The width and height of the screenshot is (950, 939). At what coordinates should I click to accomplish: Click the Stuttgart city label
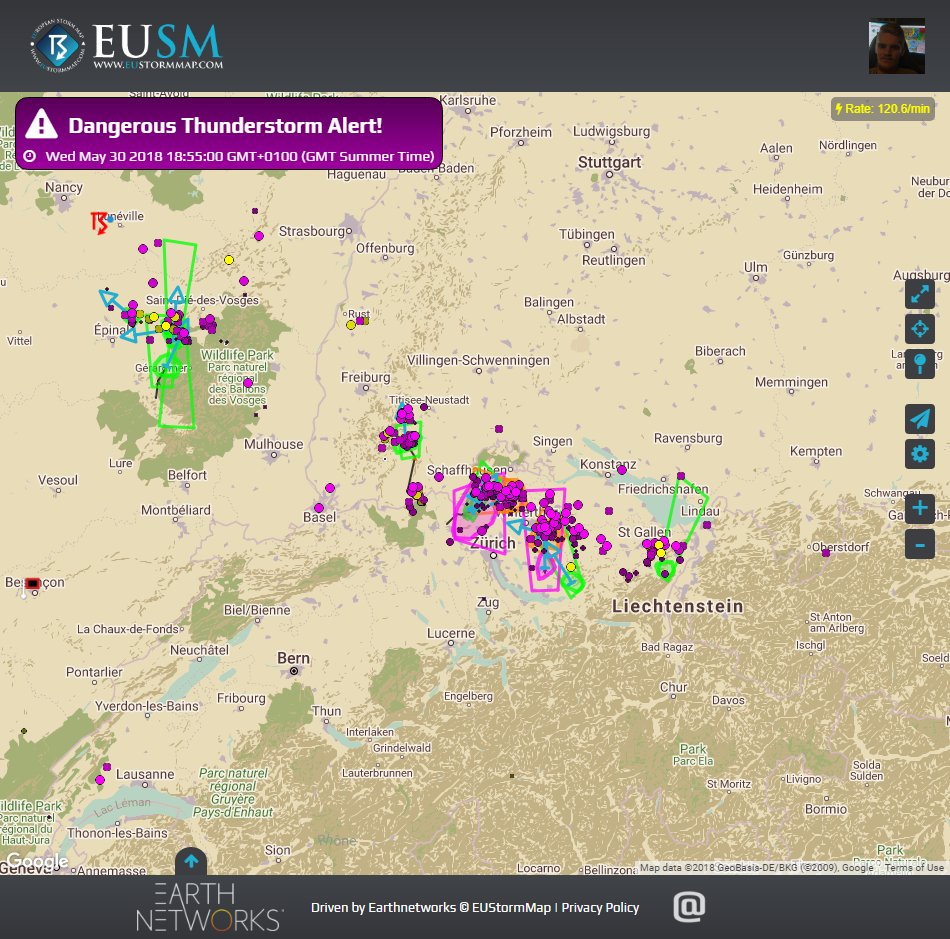point(609,162)
